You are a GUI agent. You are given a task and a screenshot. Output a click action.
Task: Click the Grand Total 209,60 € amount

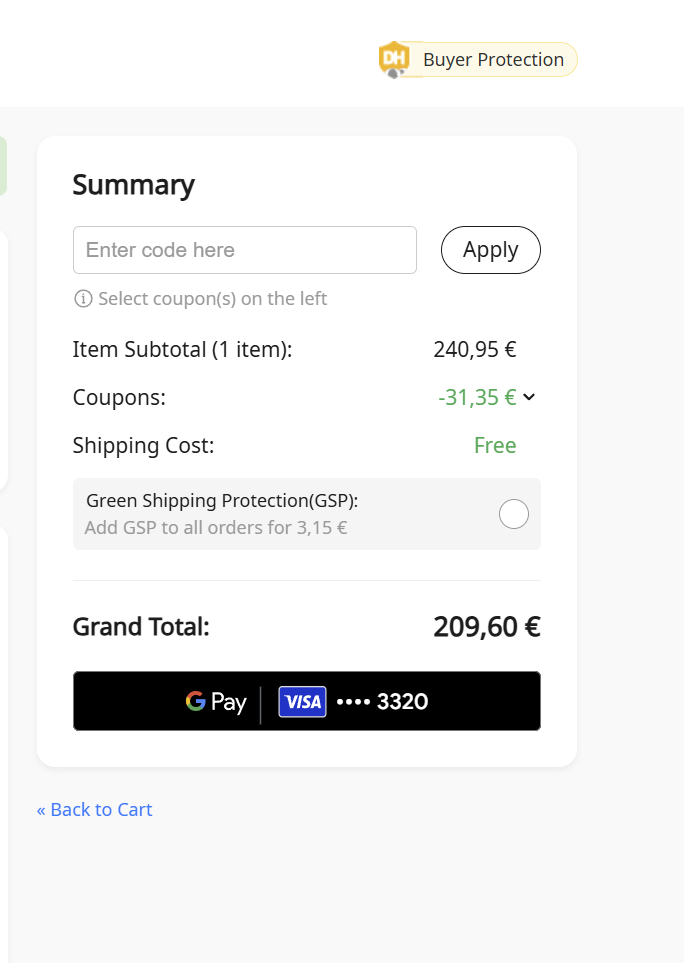487,627
